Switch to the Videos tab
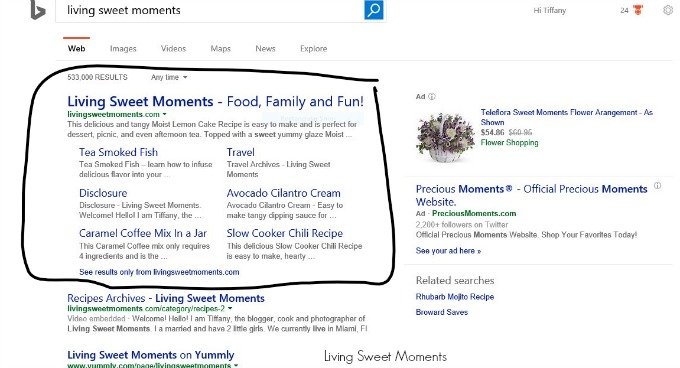Screen dimensions: 680x368 coord(173,49)
